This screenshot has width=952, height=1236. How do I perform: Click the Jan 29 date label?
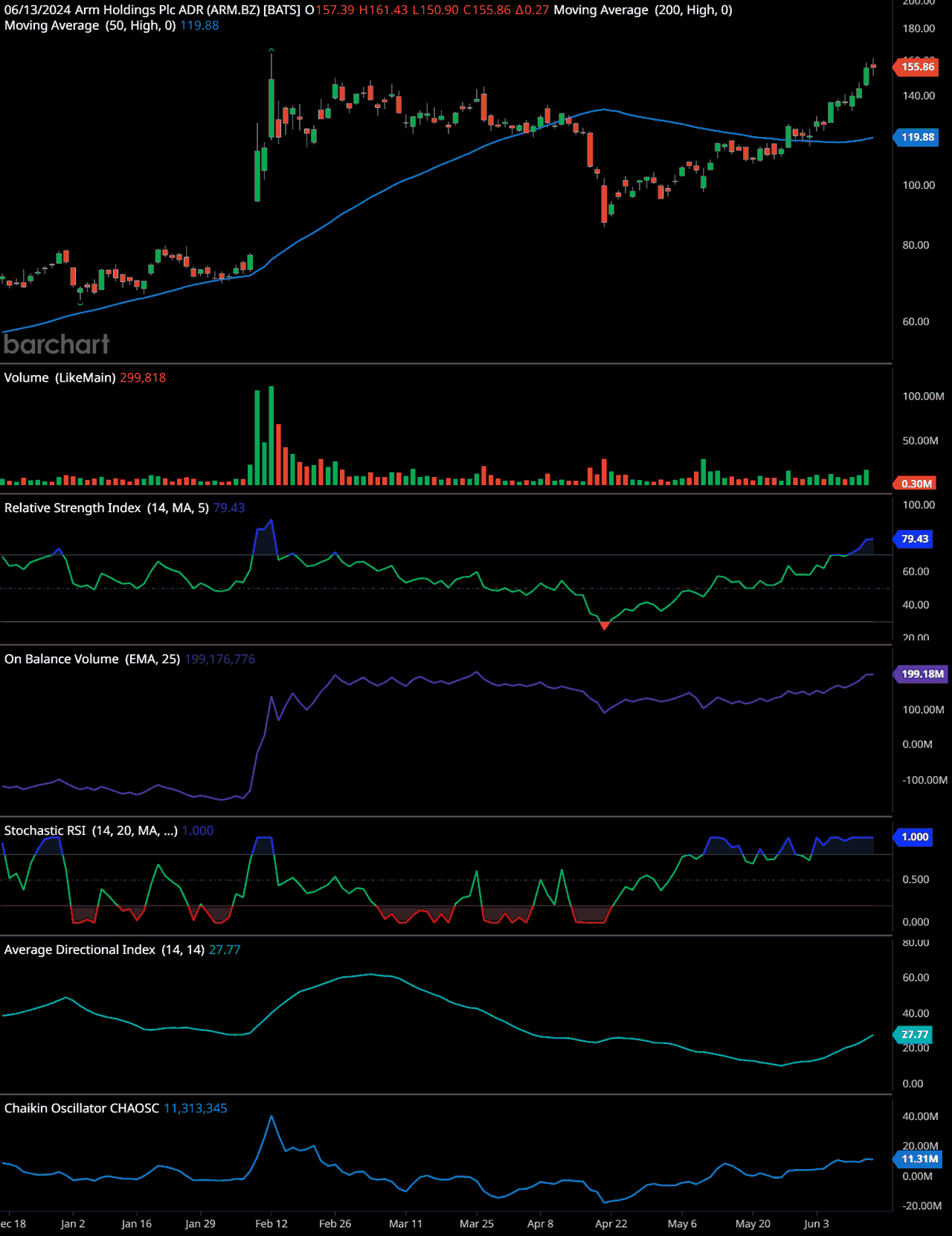pyautogui.click(x=200, y=1223)
